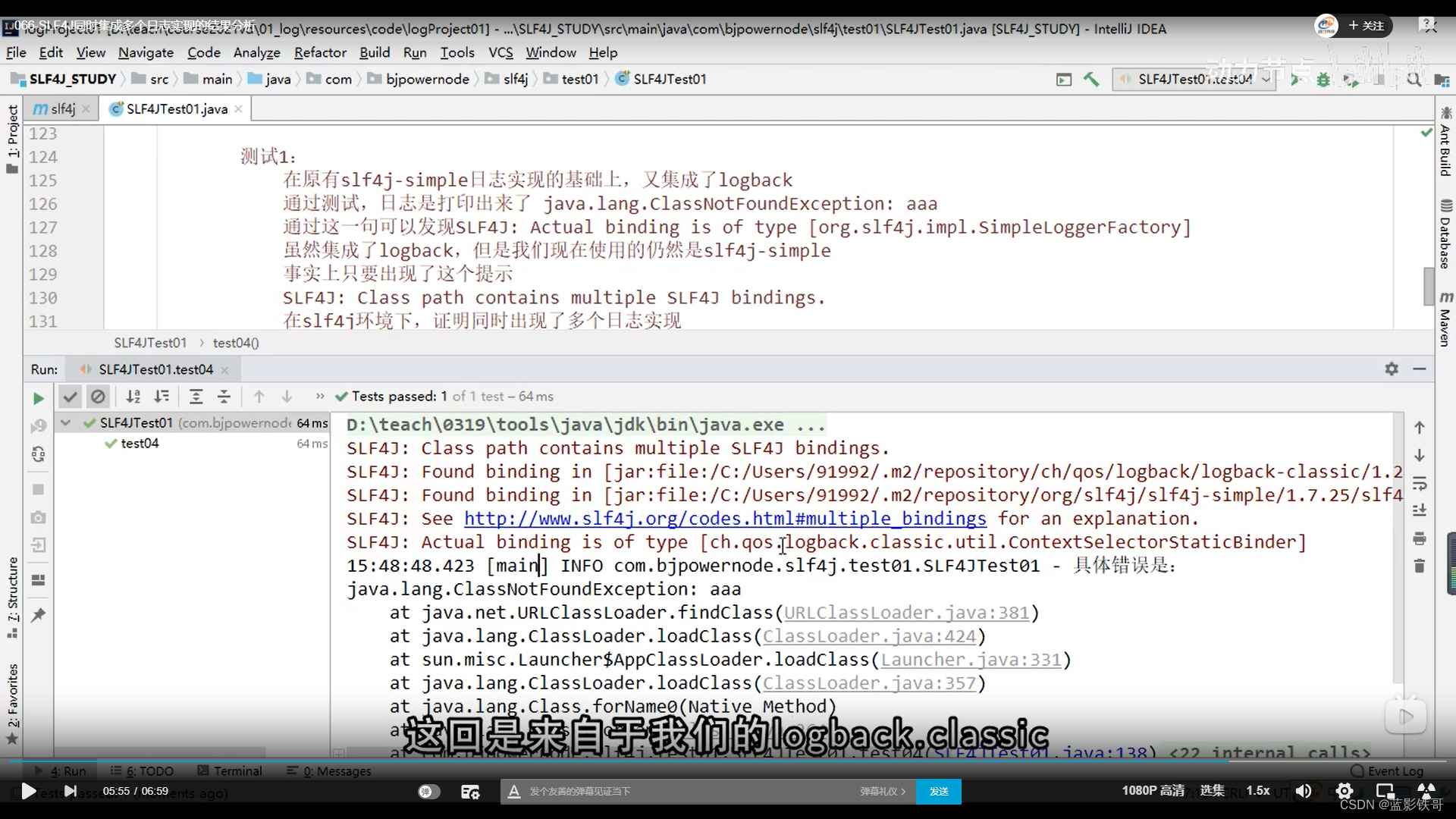
Task: Toggle the danmaku switch
Action: 428,791
